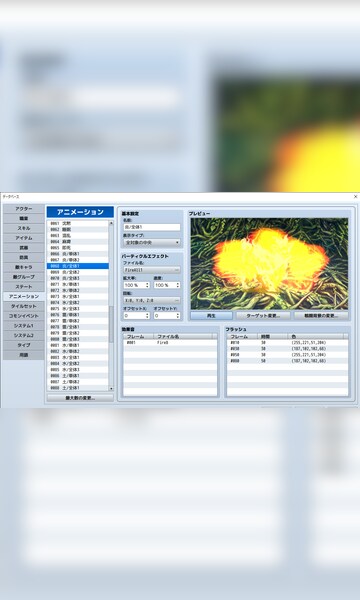Image resolution: width=360 pixels, height=600 pixels.
Task: Open the particle effect ファイル名 selector
Action: point(151,270)
